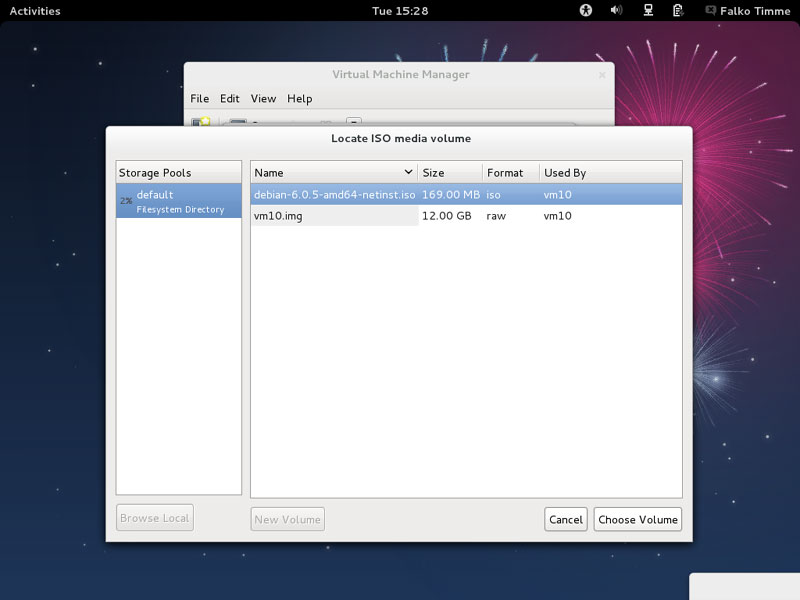Click the battery power status icon
800x600 pixels.
(x=678, y=11)
